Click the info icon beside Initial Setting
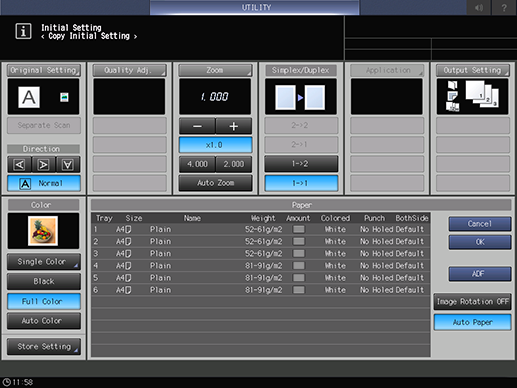Viewport: 517px width, 388px height. pos(23,31)
